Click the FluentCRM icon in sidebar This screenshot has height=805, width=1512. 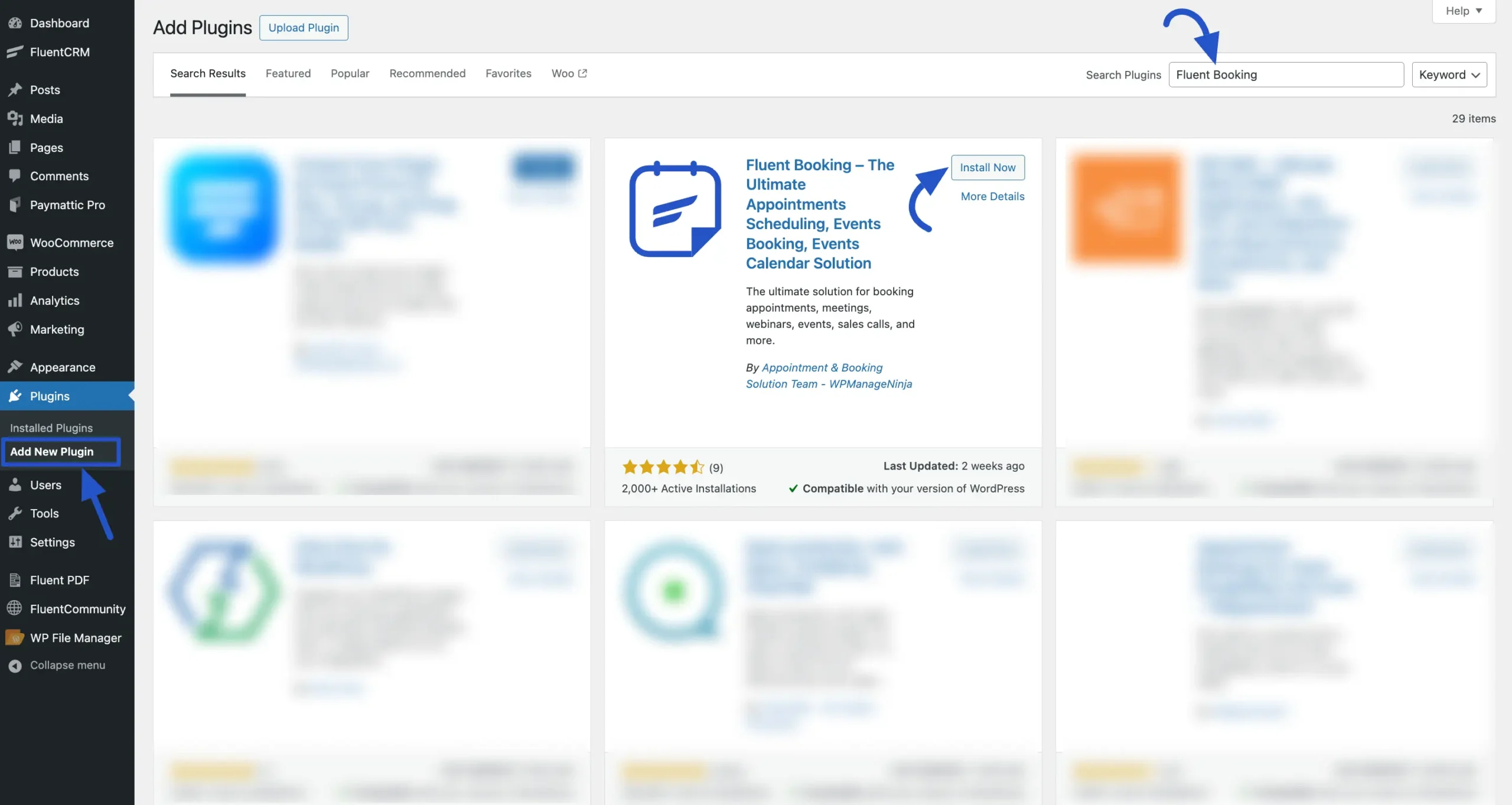tap(14, 52)
